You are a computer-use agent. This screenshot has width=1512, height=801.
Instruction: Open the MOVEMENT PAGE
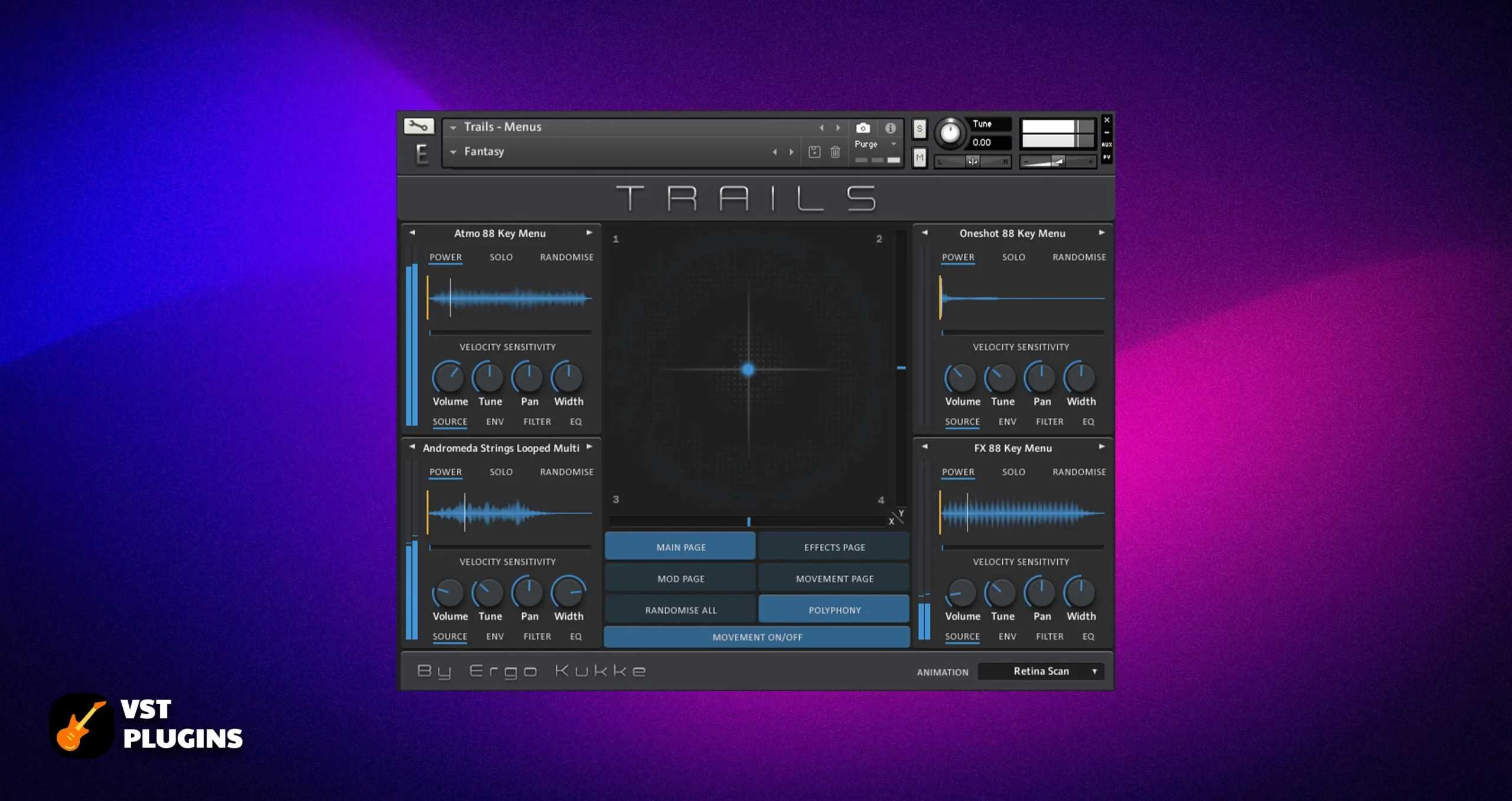click(834, 578)
